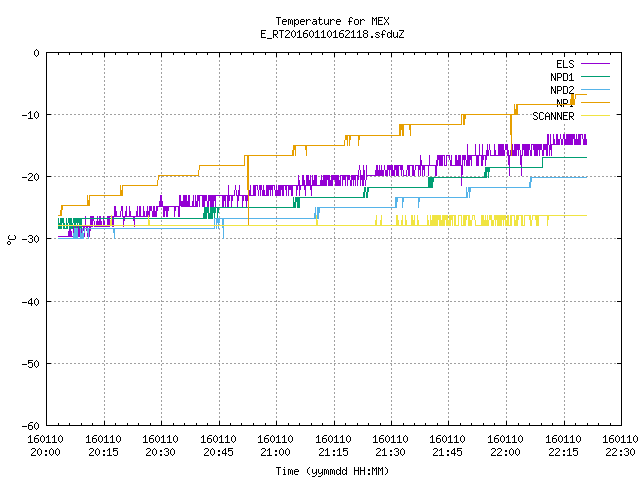640x480 pixels.
Task: Select the x-axis tick label 21:45
Action: [x=448, y=452]
